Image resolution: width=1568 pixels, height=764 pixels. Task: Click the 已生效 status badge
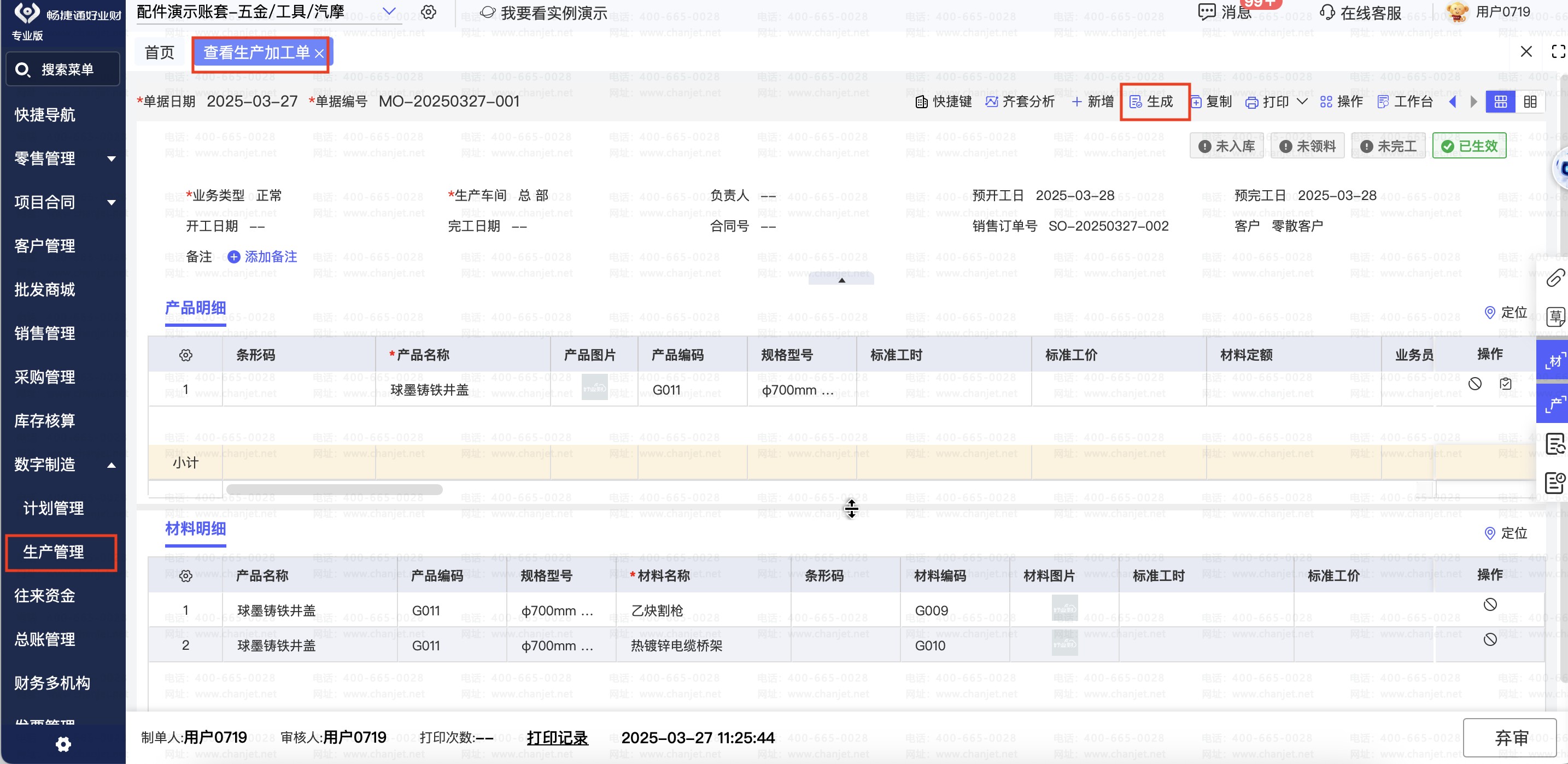1469,146
